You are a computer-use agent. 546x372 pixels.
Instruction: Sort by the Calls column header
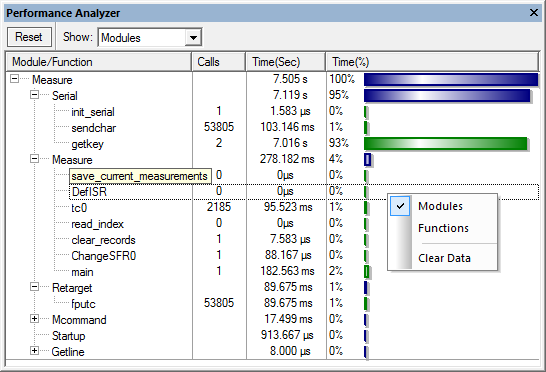(x=219, y=62)
